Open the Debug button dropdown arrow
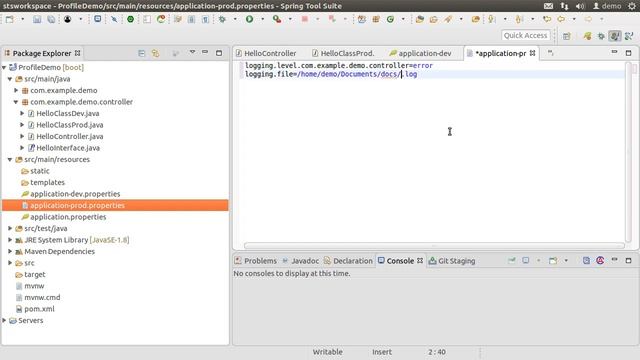 click(x=235, y=19)
